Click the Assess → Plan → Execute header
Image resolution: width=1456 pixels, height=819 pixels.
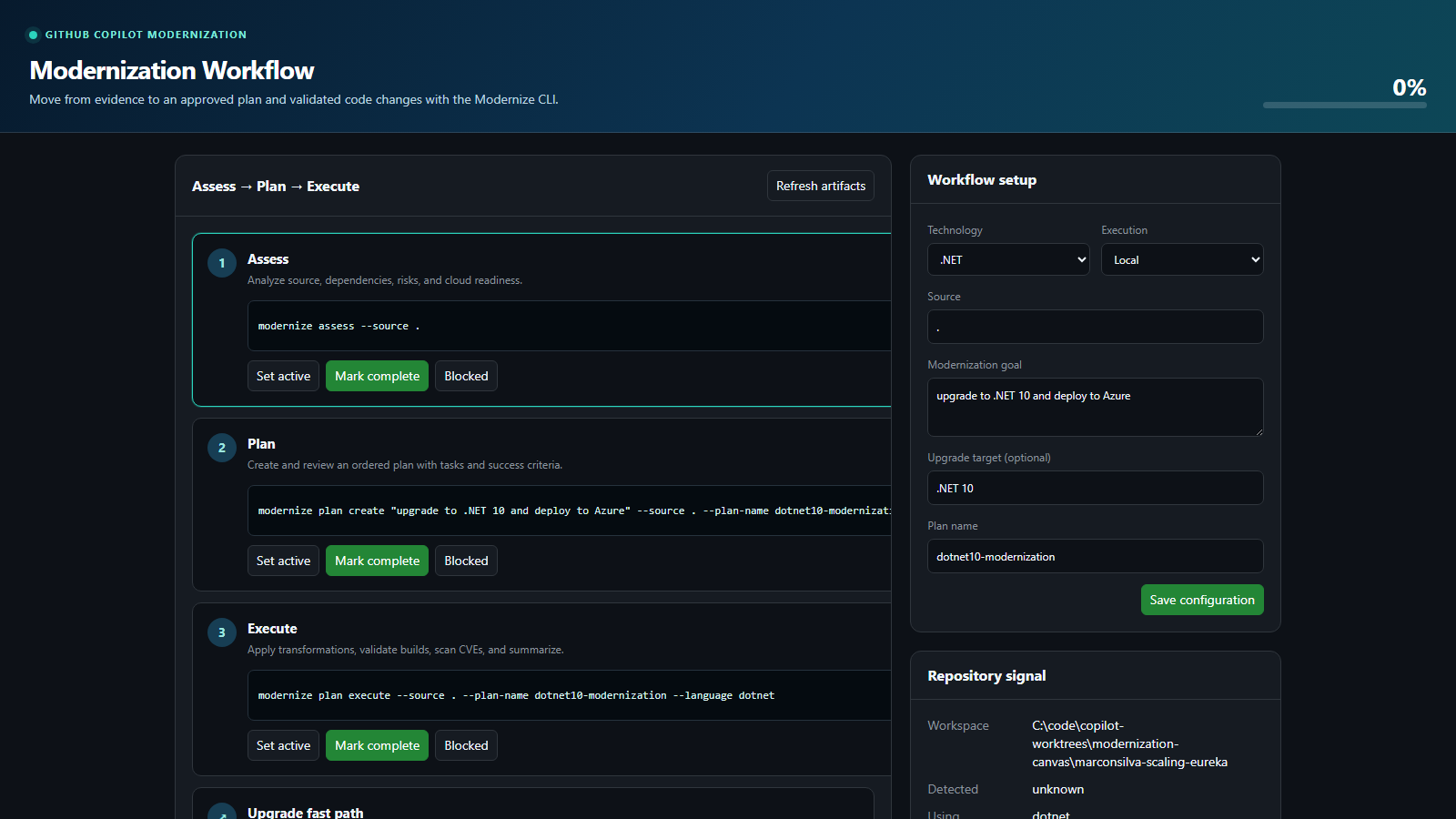pos(276,186)
